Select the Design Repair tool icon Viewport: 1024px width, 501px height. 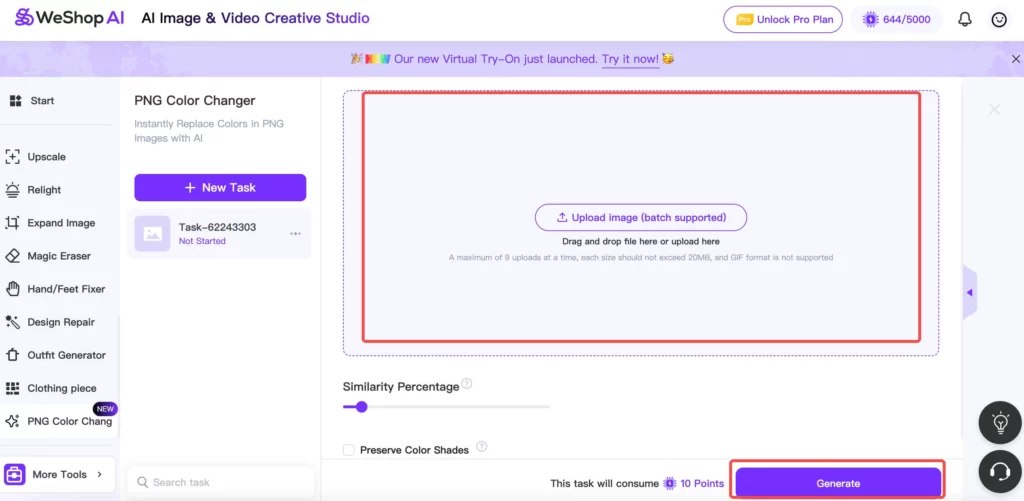pos(12,322)
